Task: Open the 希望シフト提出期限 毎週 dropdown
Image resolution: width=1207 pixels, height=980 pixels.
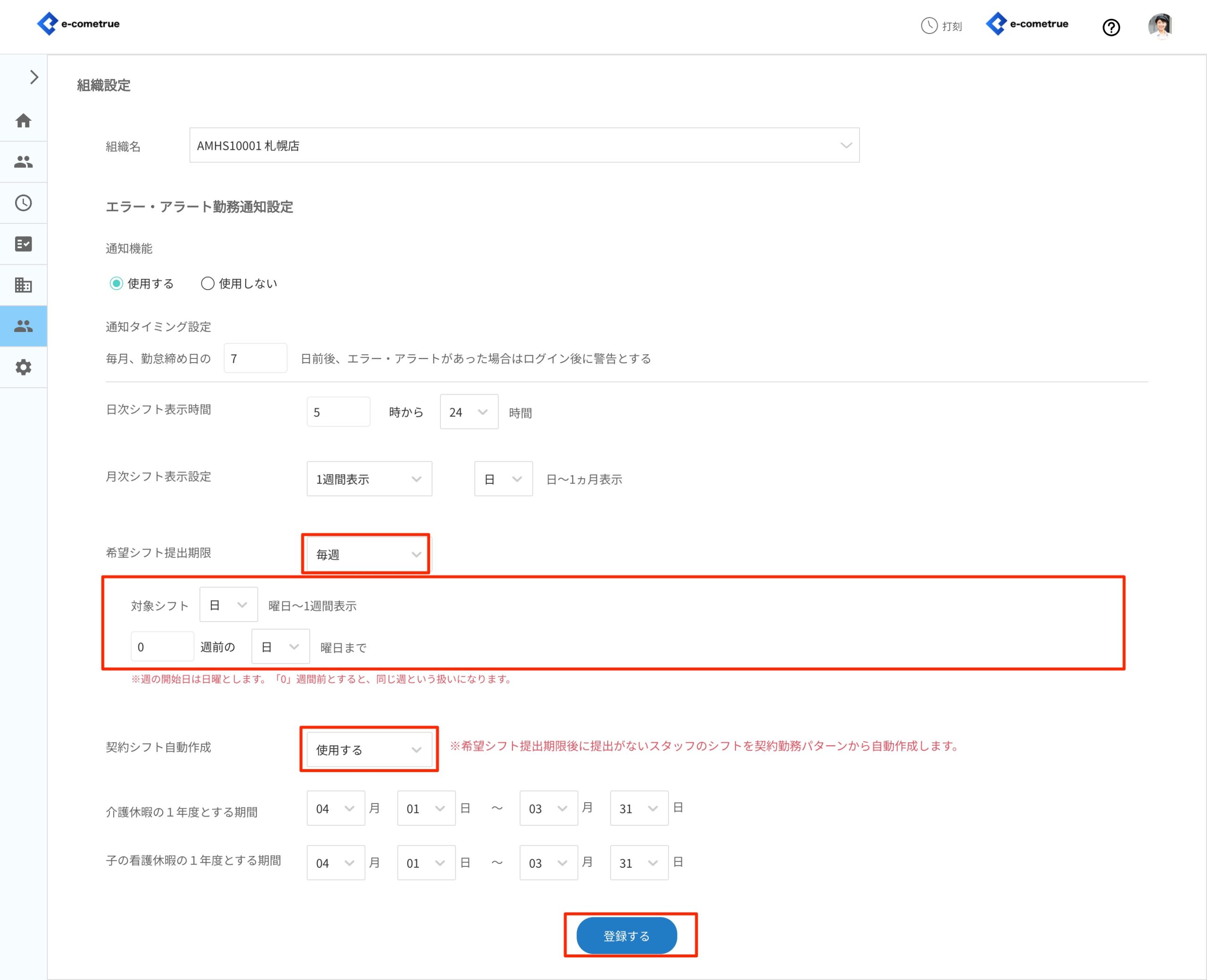Action: (x=368, y=554)
